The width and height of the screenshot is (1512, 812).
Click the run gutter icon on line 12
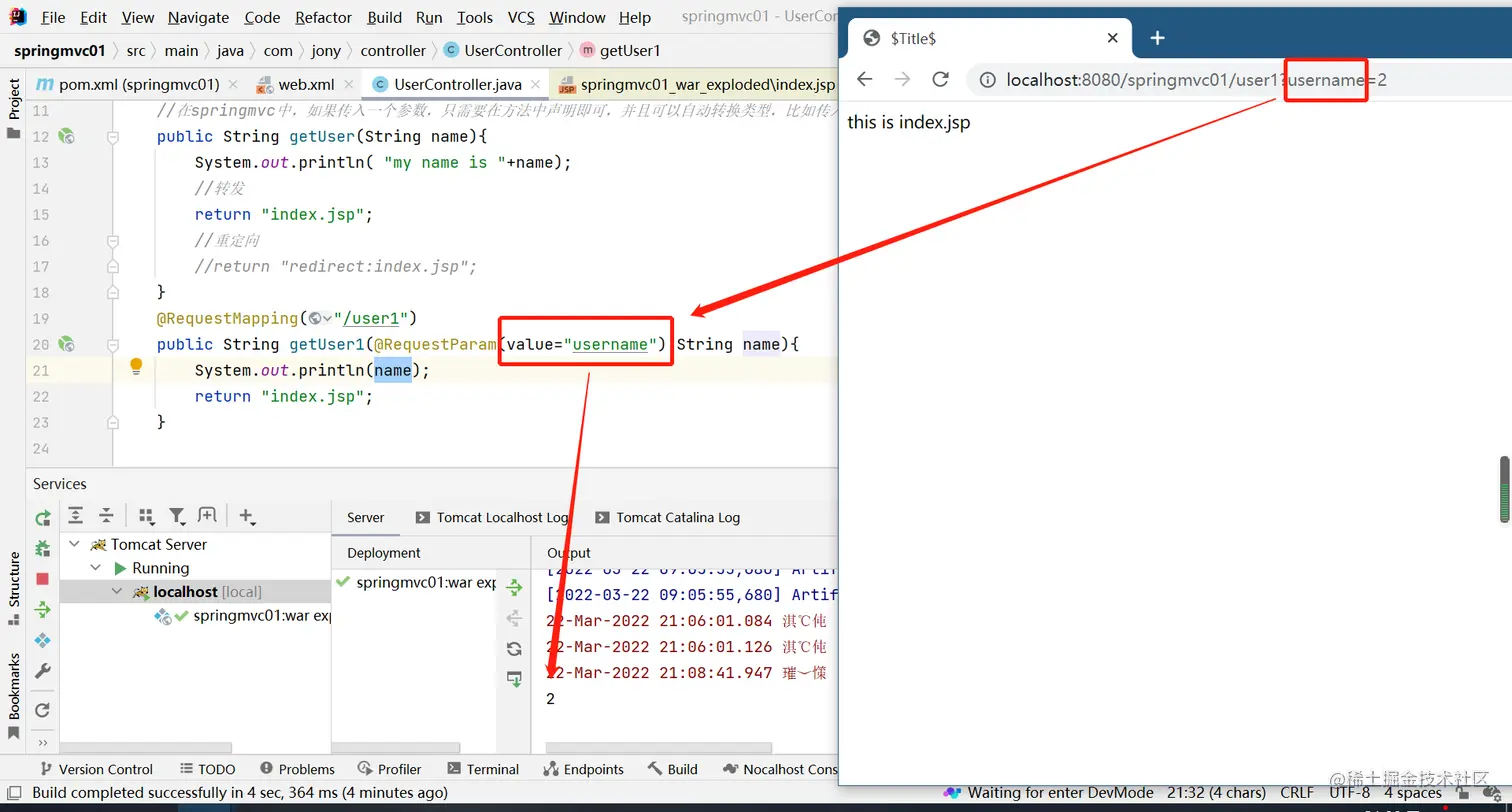[67, 136]
